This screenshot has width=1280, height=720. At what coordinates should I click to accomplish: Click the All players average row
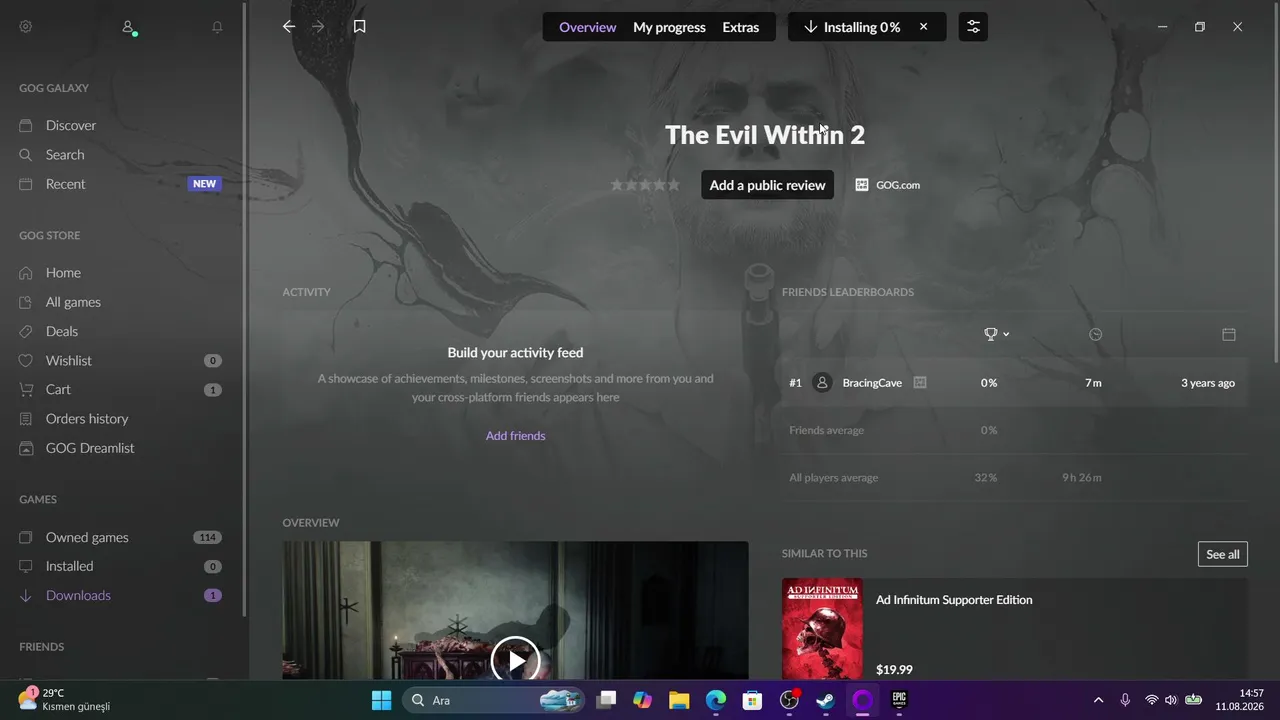1015,478
